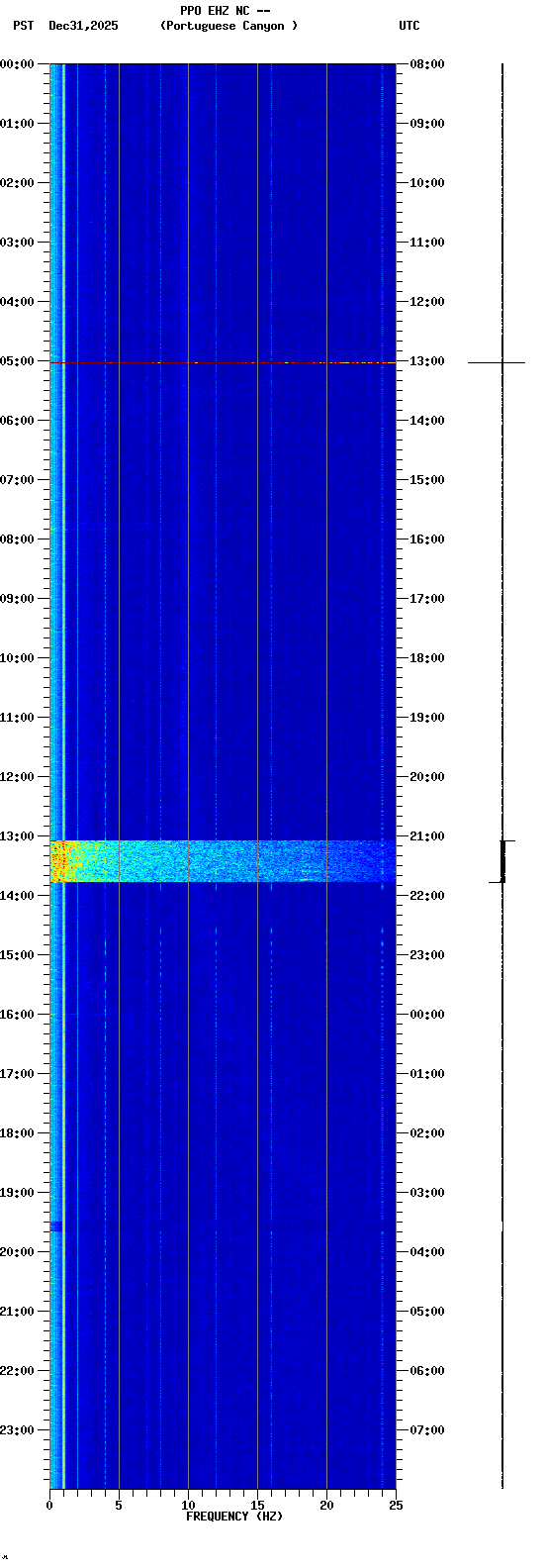Image resolution: width=546 pixels, height=1568 pixels.
Task: Click the 00:00 UTC time tick label
Action: click(x=427, y=1015)
